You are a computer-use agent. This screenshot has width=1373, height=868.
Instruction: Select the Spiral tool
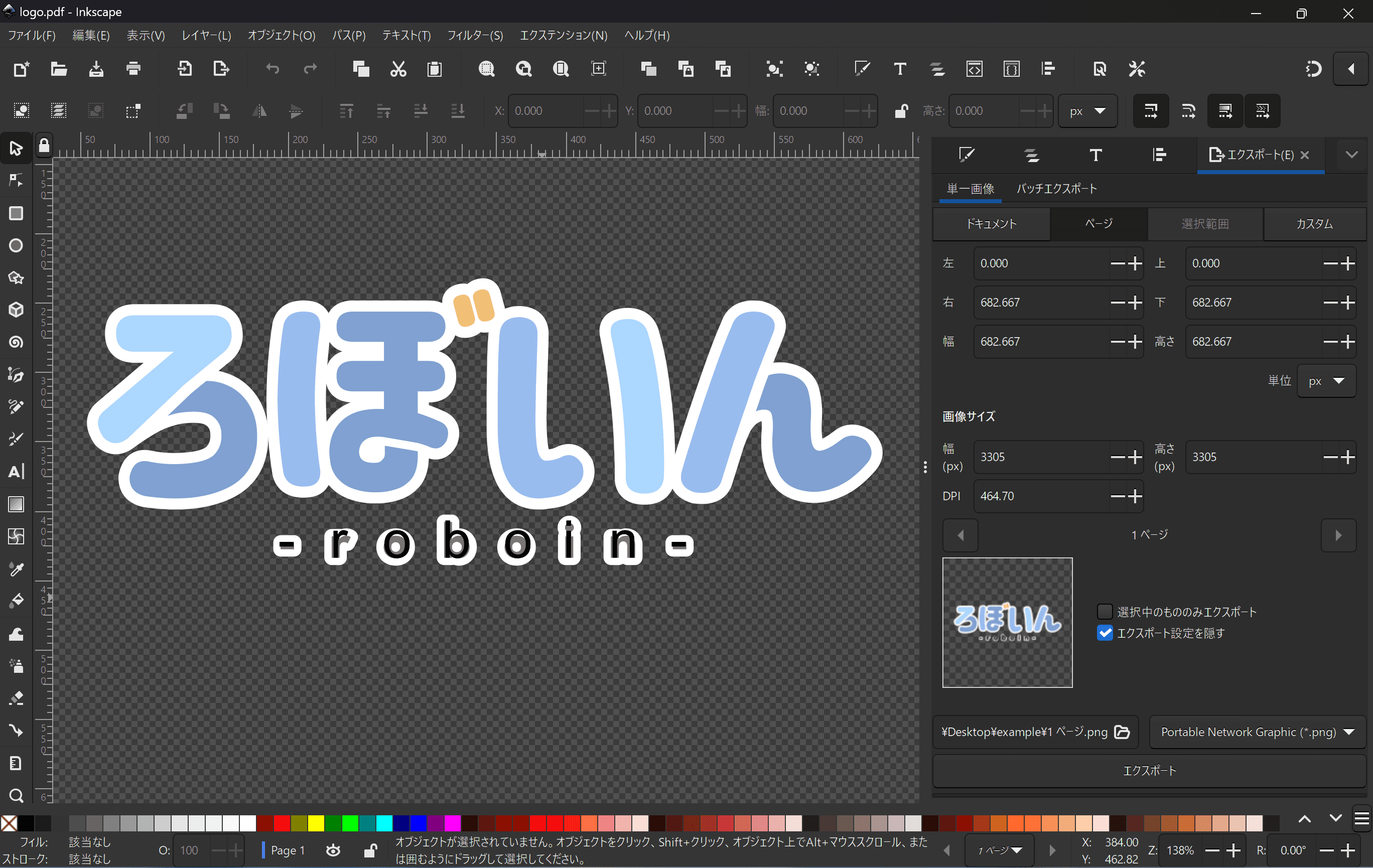tap(16, 343)
